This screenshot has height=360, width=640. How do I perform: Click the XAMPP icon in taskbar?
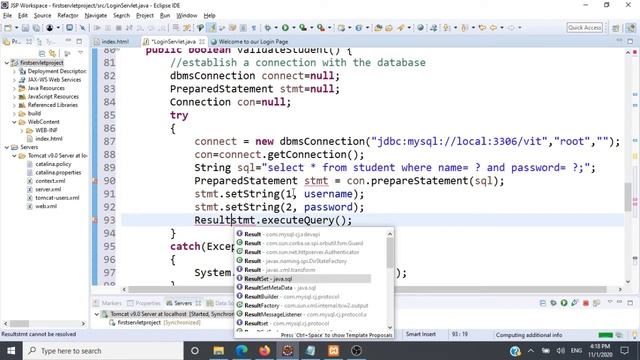333,351
